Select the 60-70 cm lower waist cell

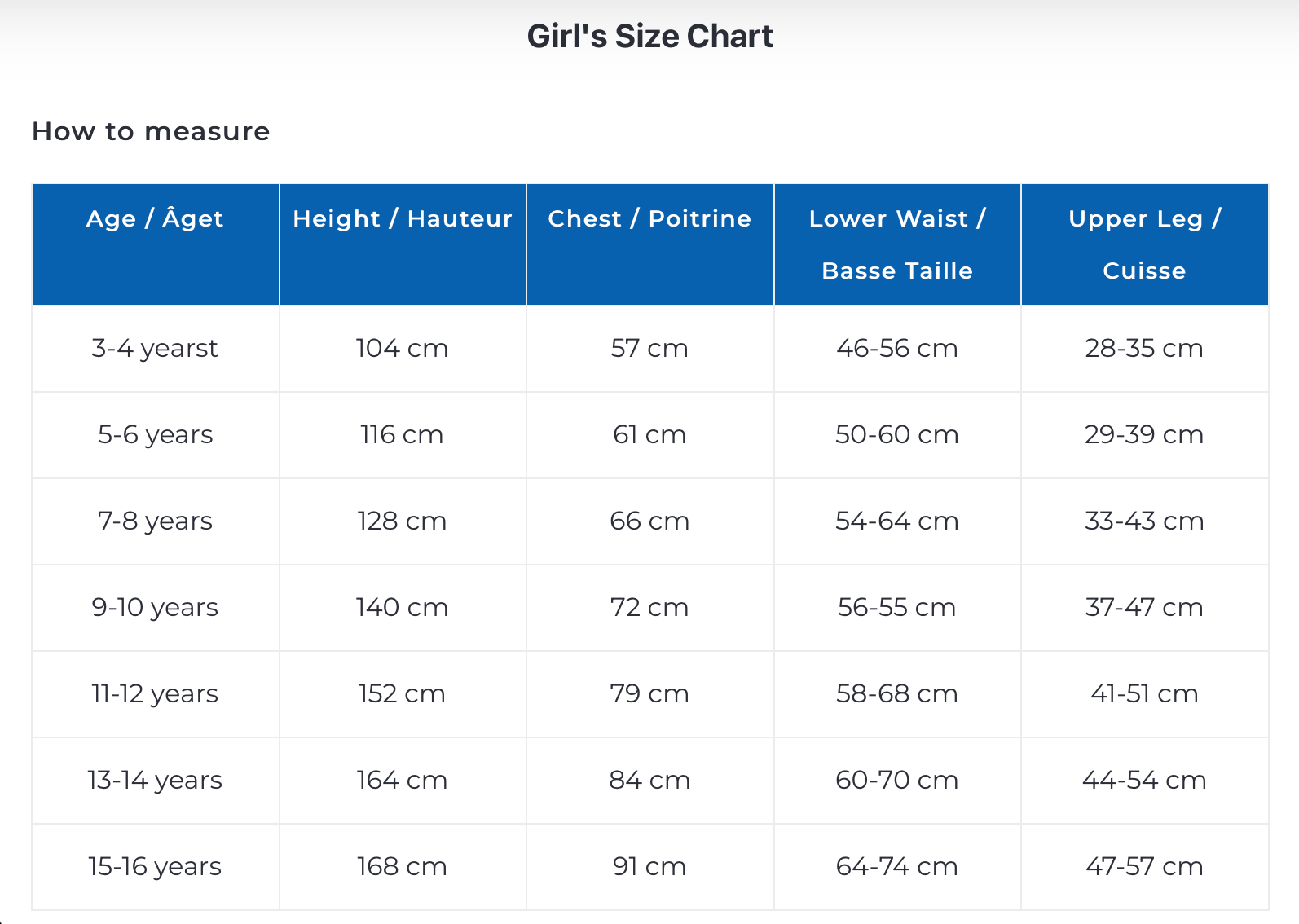[x=896, y=780]
